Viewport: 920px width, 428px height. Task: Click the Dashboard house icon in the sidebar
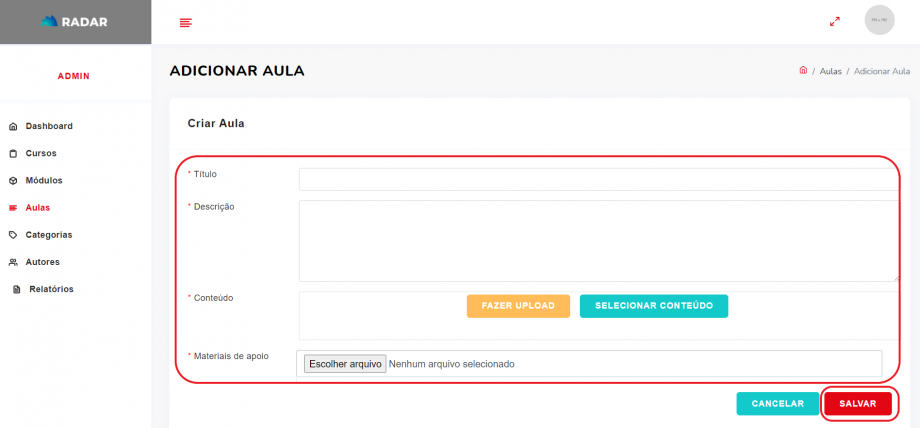[13, 127]
